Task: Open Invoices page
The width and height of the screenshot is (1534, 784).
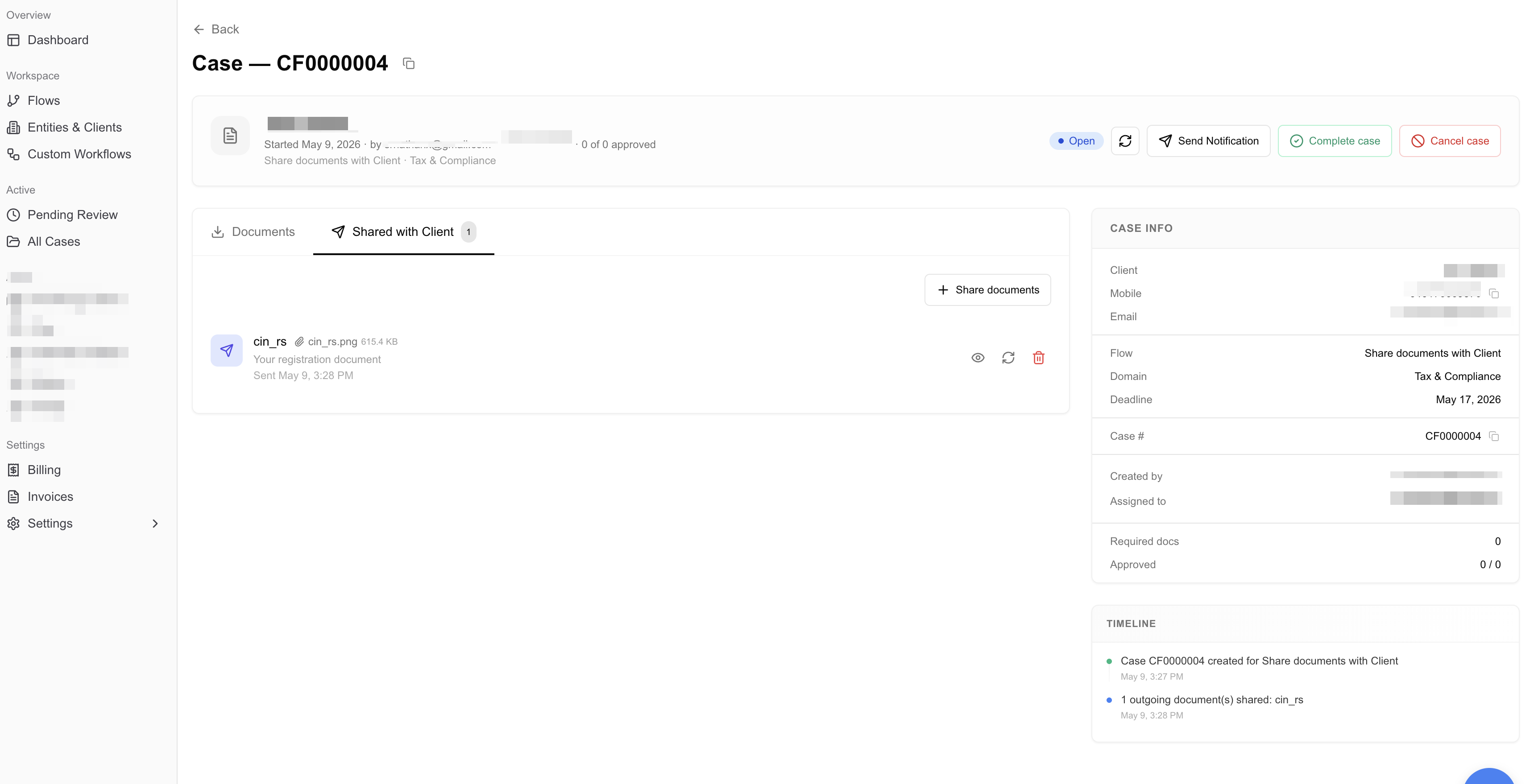Action: pyautogui.click(x=50, y=497)
